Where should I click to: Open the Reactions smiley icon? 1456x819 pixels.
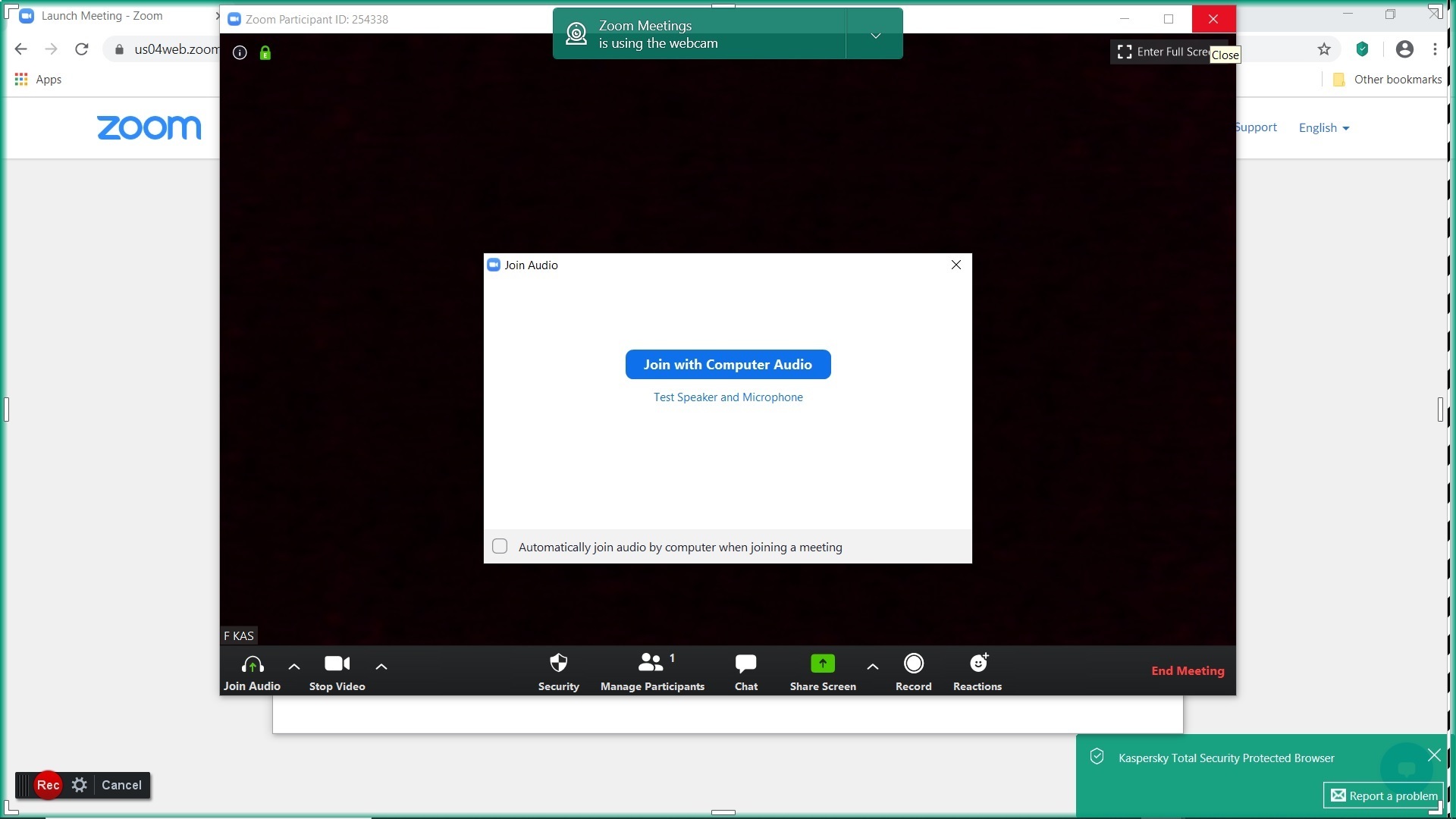(x=979, y=663)
